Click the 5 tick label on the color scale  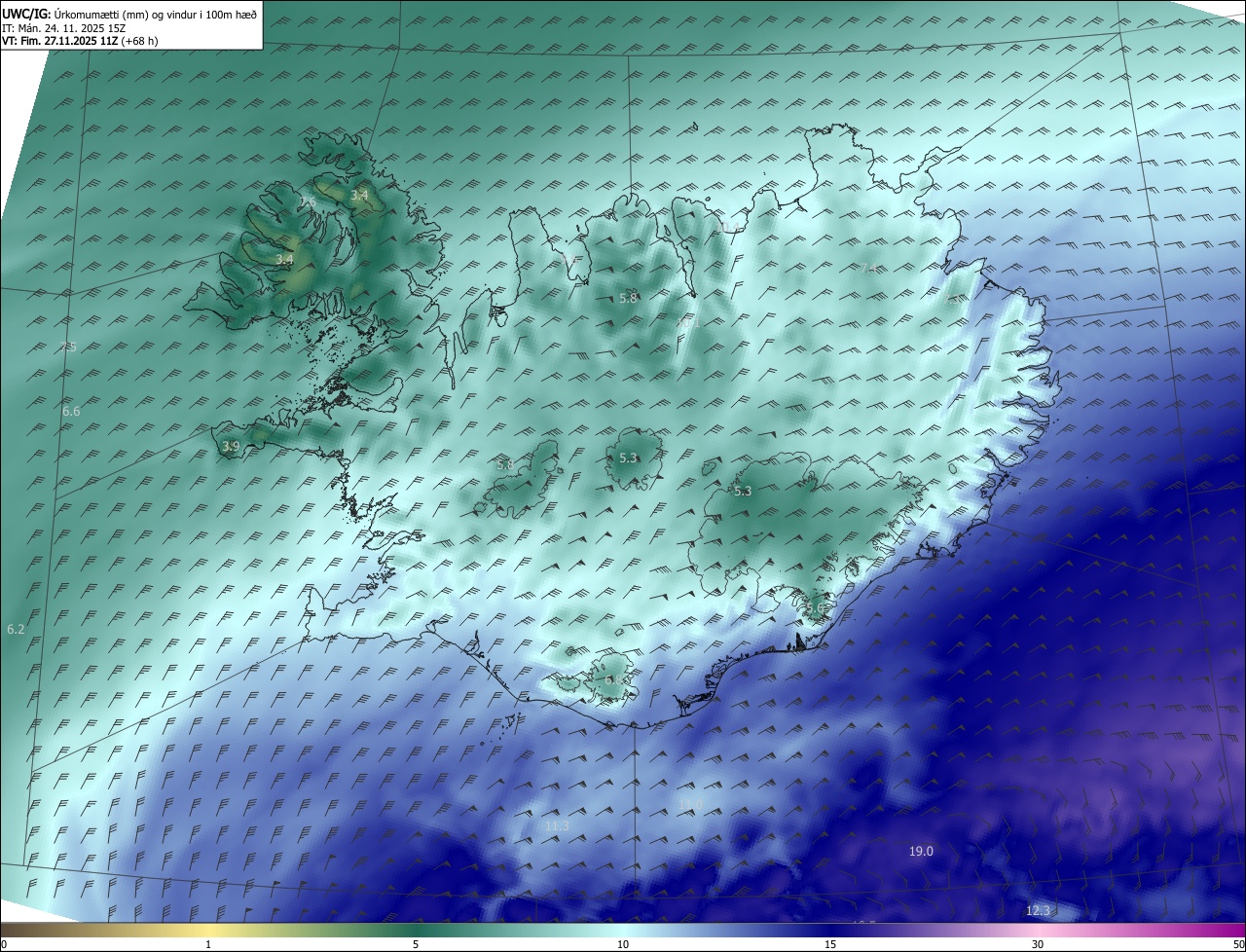point(416,944)
